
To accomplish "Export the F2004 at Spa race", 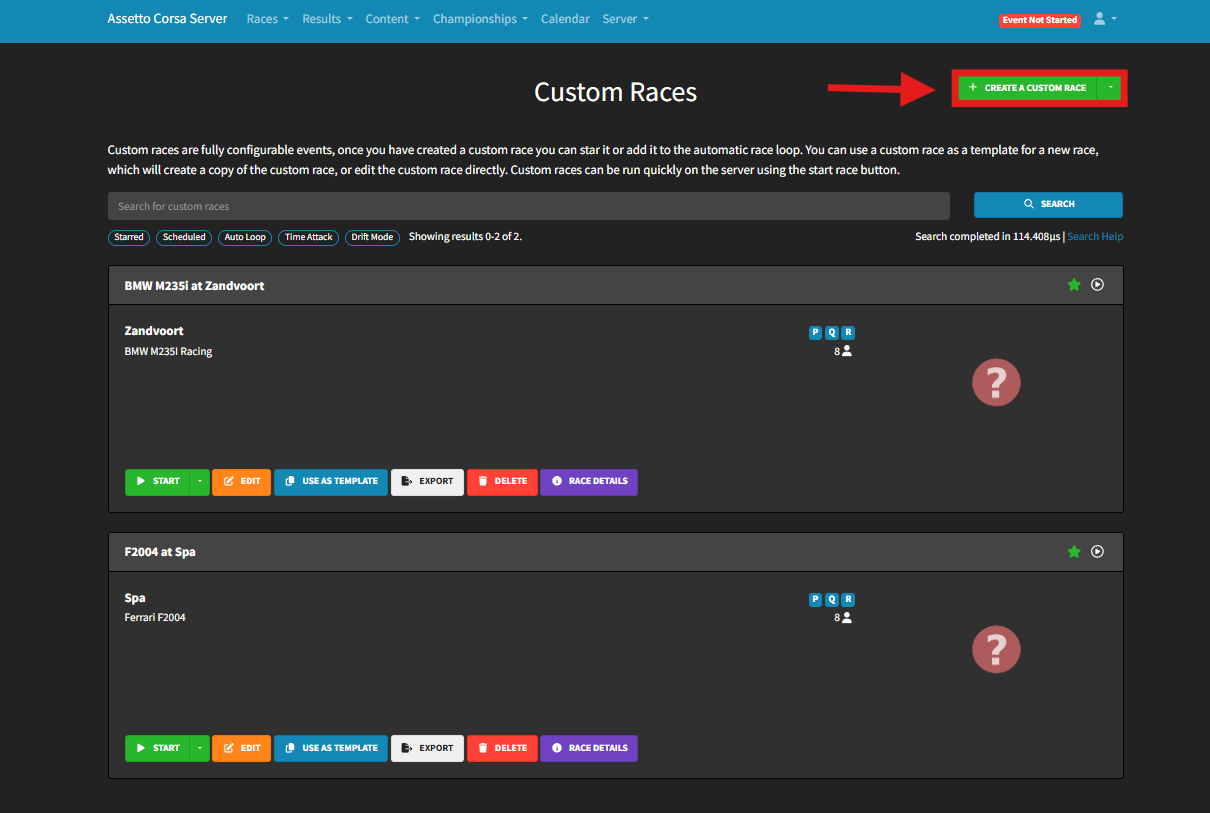I will coord(427,748).
